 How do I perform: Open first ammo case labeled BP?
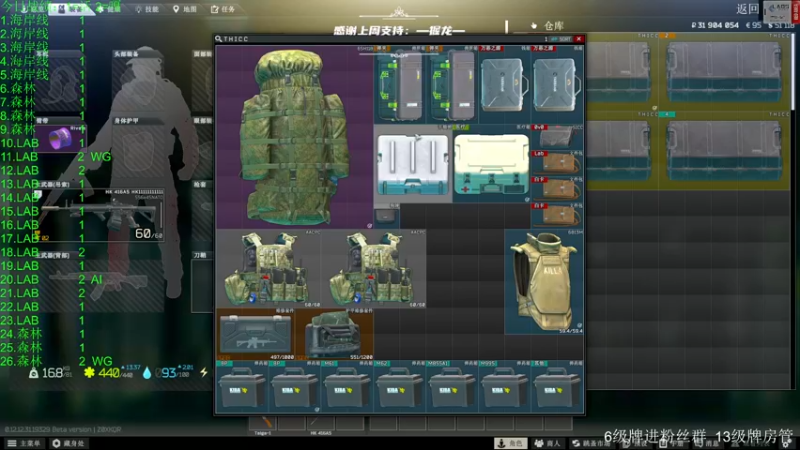[x=242, y=387]
